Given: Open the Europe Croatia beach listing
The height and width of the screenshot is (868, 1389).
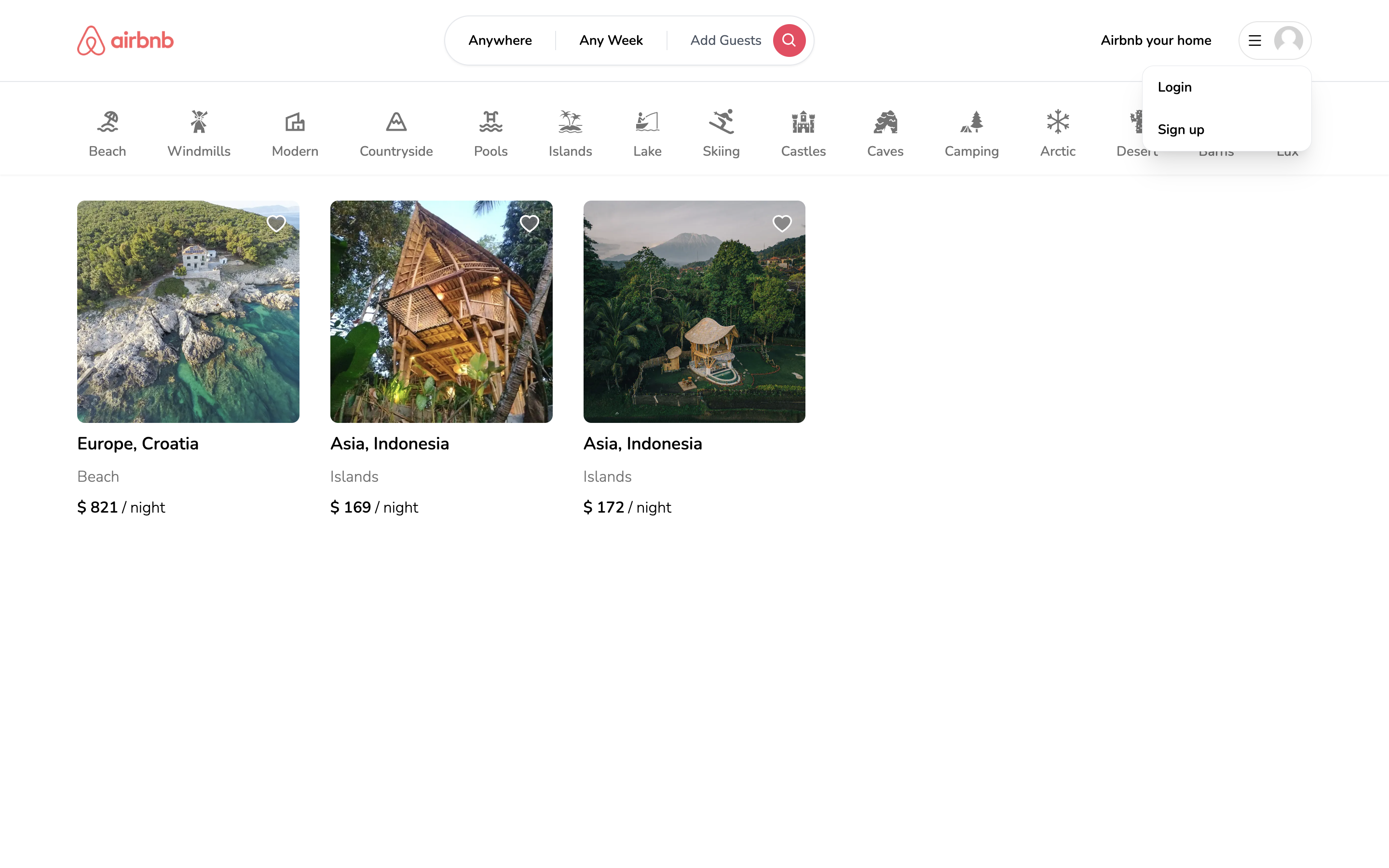Looking at the screenshot, I should click(x=188, y=311).
